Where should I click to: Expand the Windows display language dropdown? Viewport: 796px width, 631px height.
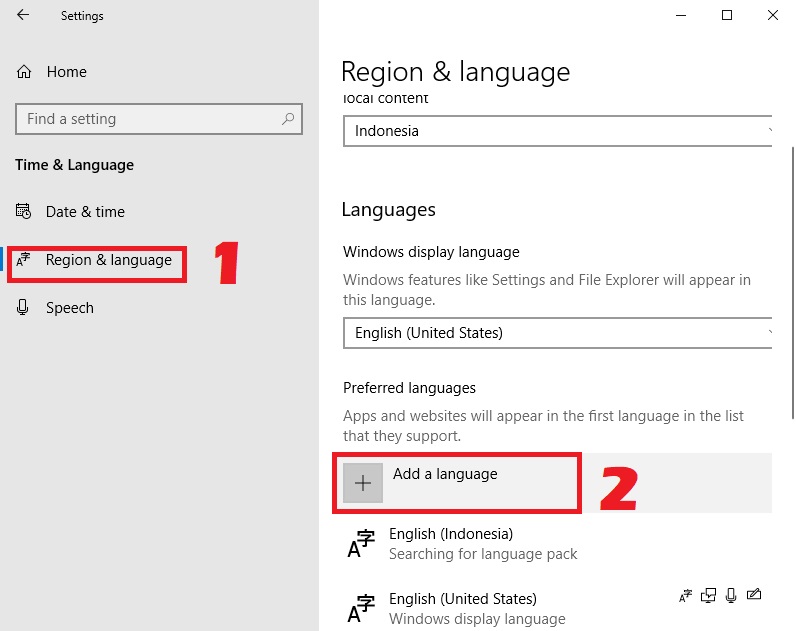(560, 333)
